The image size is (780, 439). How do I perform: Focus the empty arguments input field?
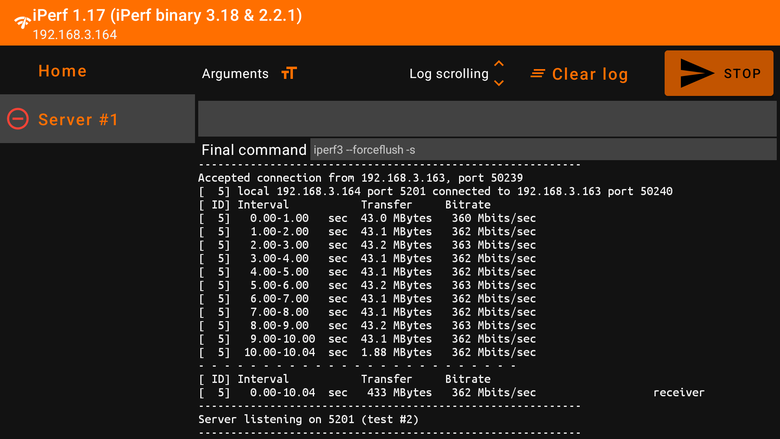tap(487, 118)
